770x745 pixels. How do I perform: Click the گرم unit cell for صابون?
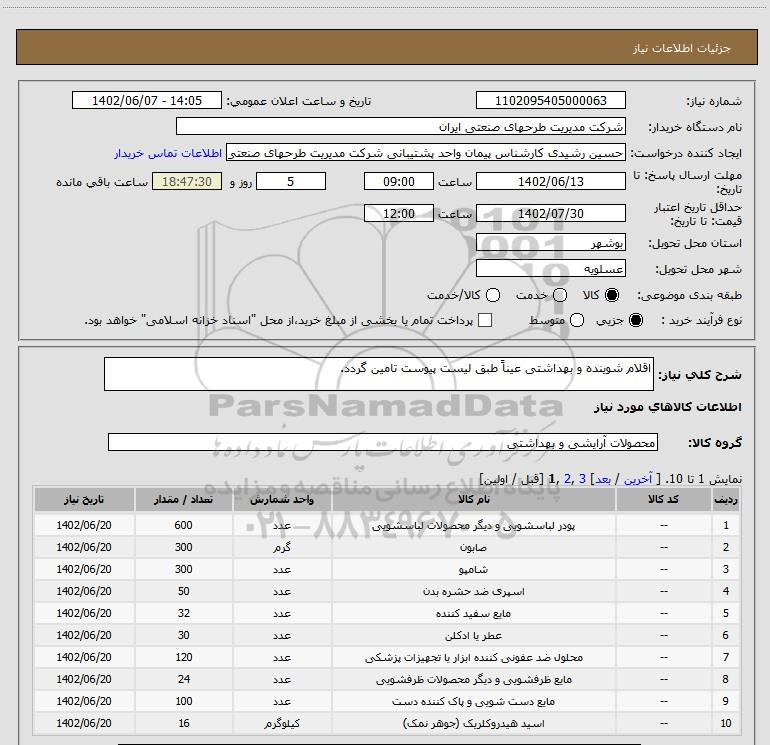282,547
